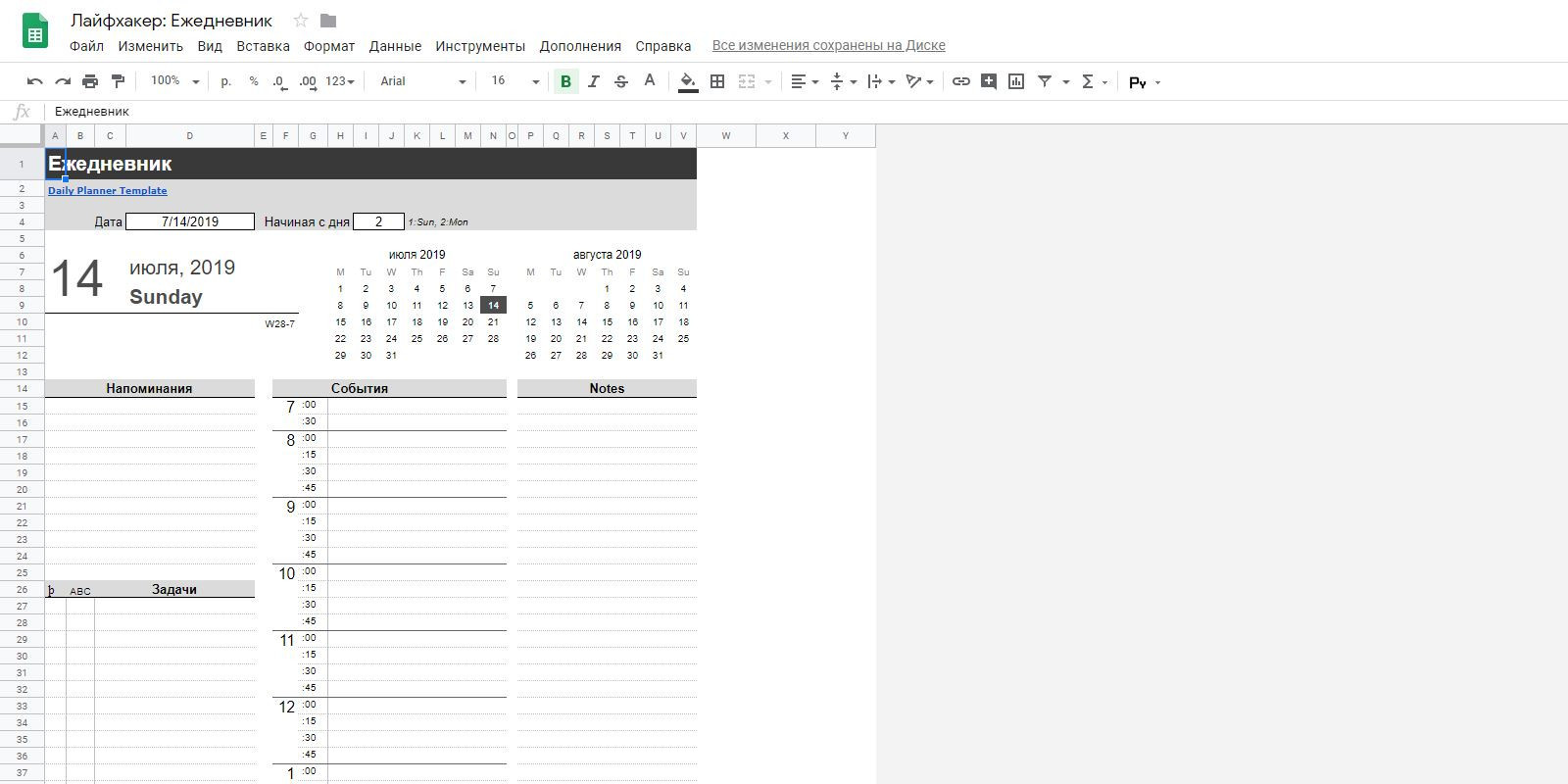The image size is (1568, 784).
Task: Open the 123 more formats dropdown
Action: coord(340,81)
